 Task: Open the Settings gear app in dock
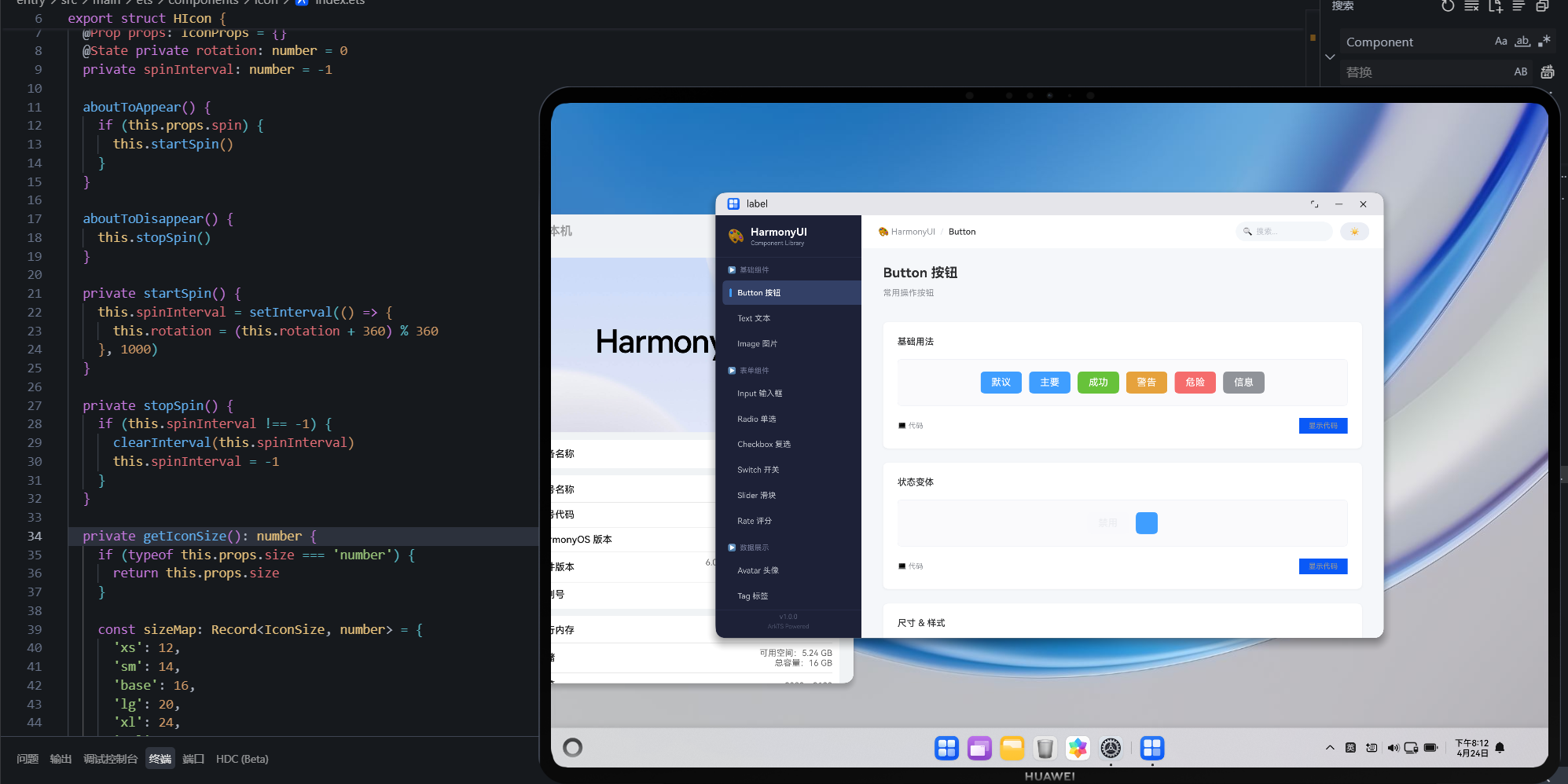(x=1111, y=749)
